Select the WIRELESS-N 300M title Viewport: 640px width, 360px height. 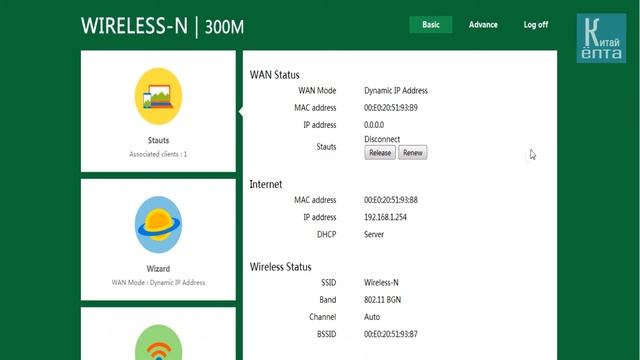point(162,27)
